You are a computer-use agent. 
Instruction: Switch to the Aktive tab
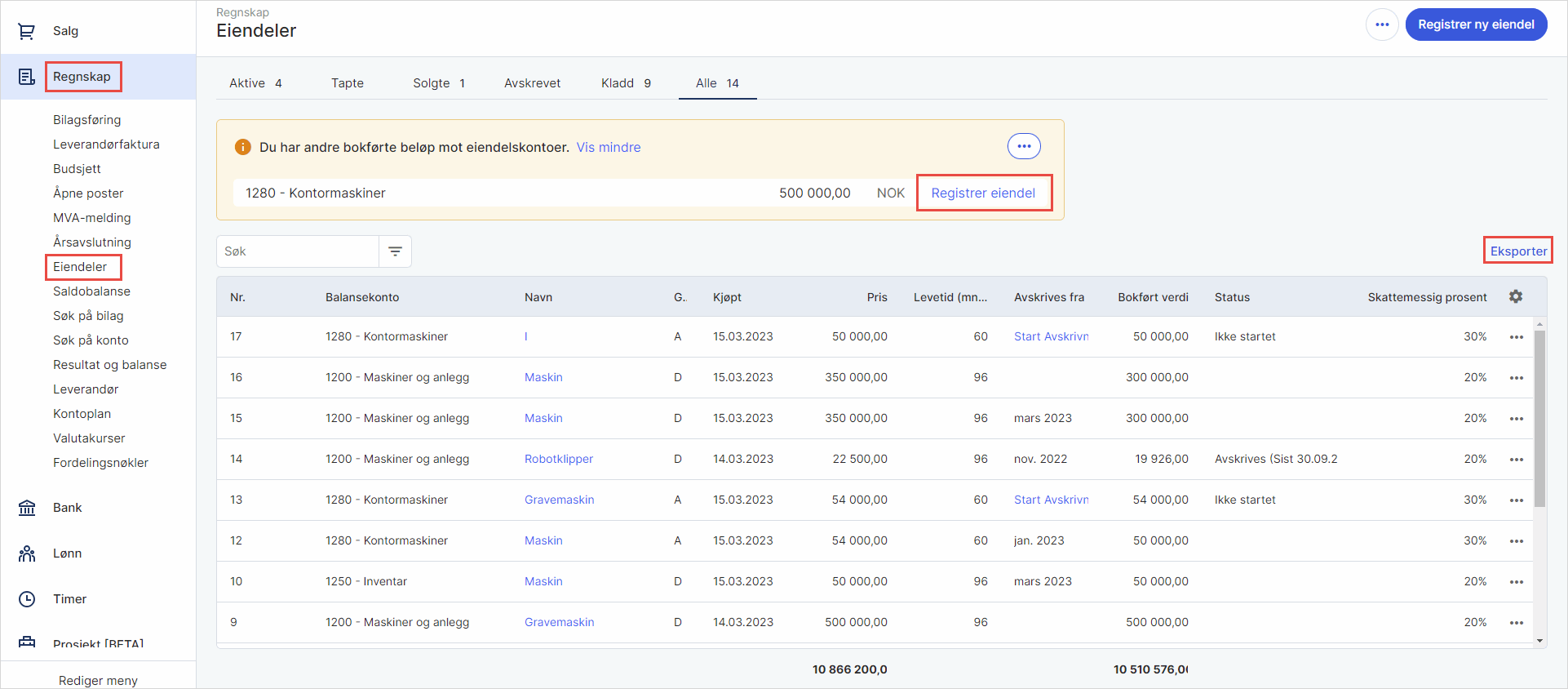pos(255,83)
